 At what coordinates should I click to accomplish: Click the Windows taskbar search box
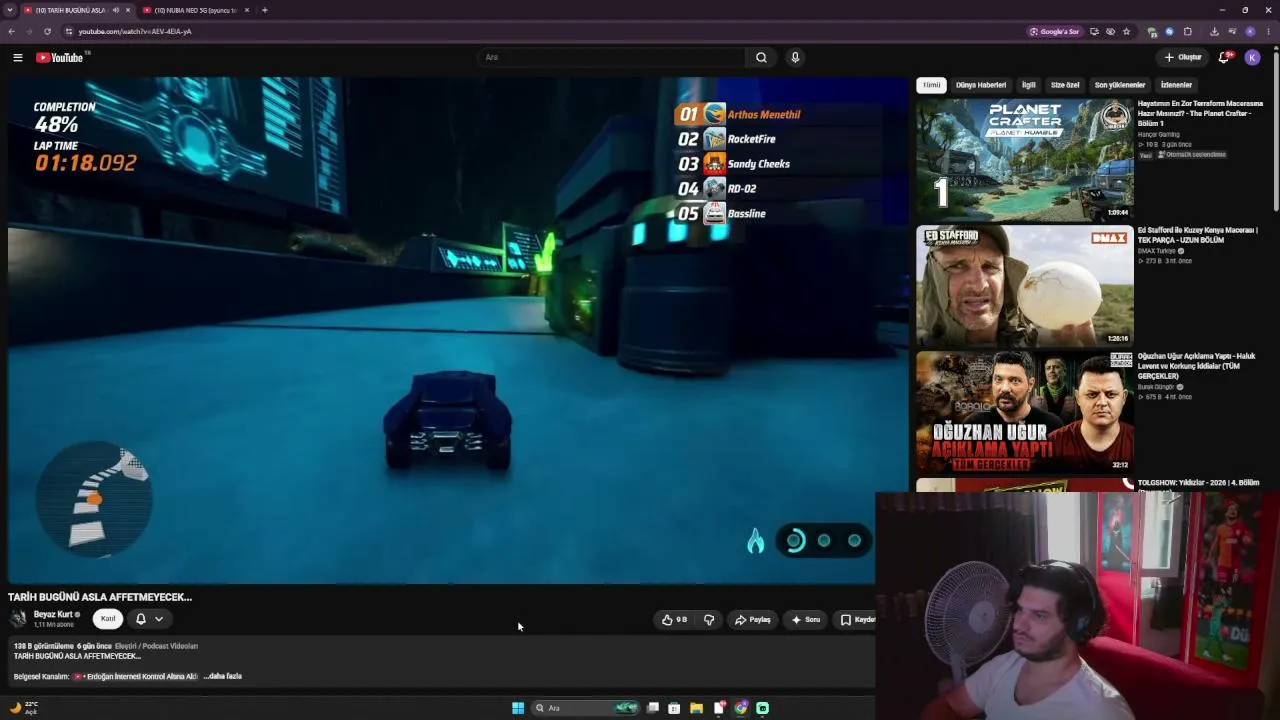[585, 708]
